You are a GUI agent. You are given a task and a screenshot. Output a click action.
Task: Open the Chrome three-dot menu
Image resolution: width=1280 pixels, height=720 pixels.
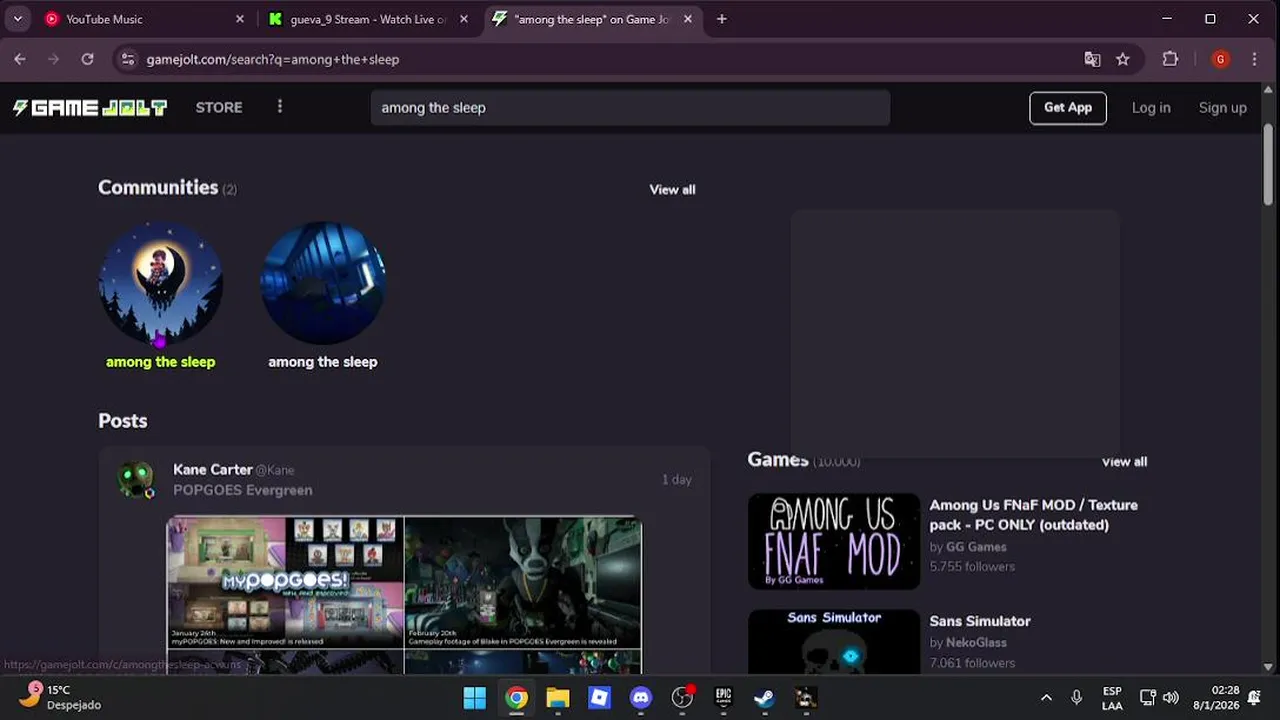[1254, 59]
